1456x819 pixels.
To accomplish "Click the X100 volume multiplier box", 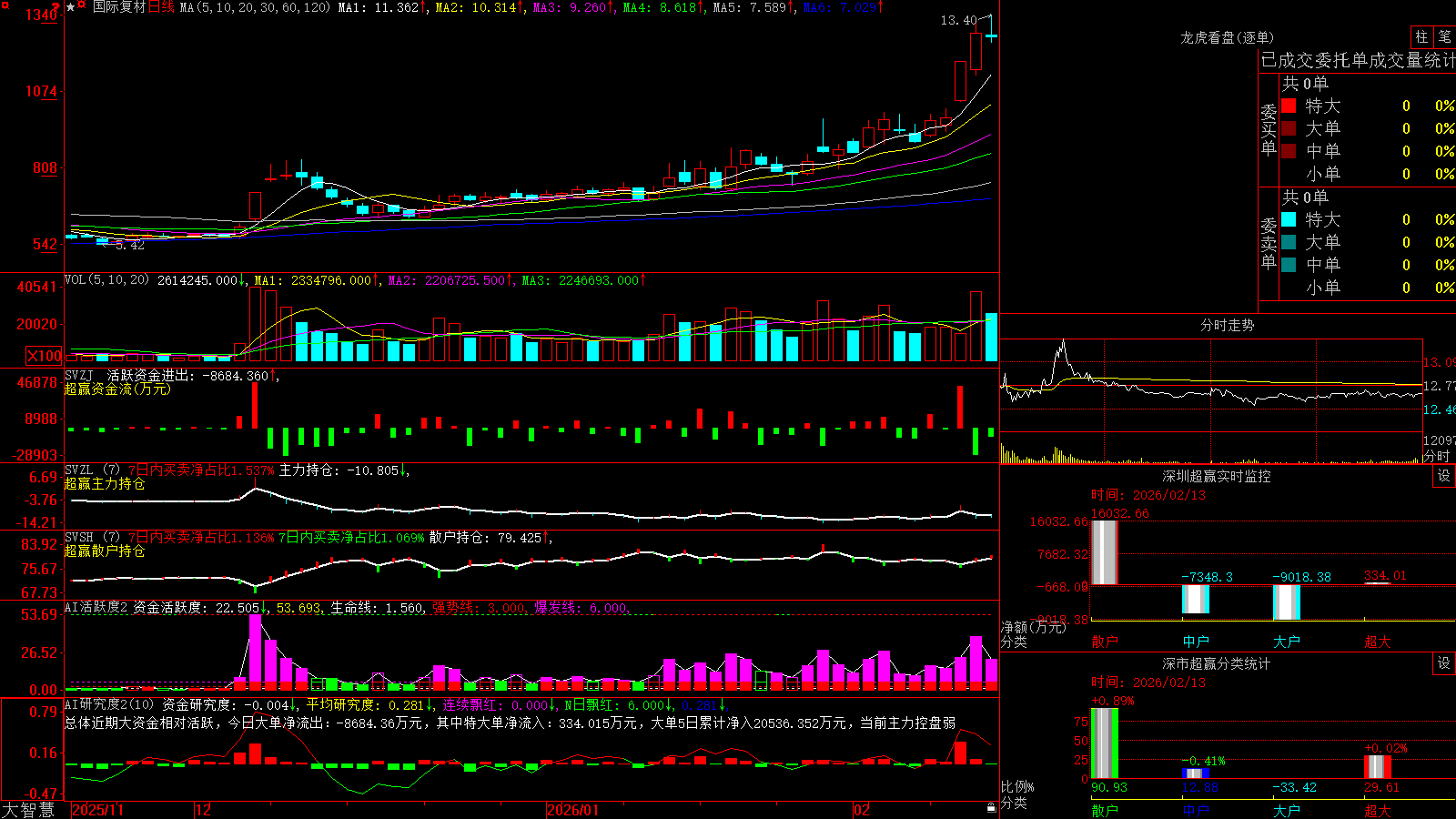I will point(45,356).
